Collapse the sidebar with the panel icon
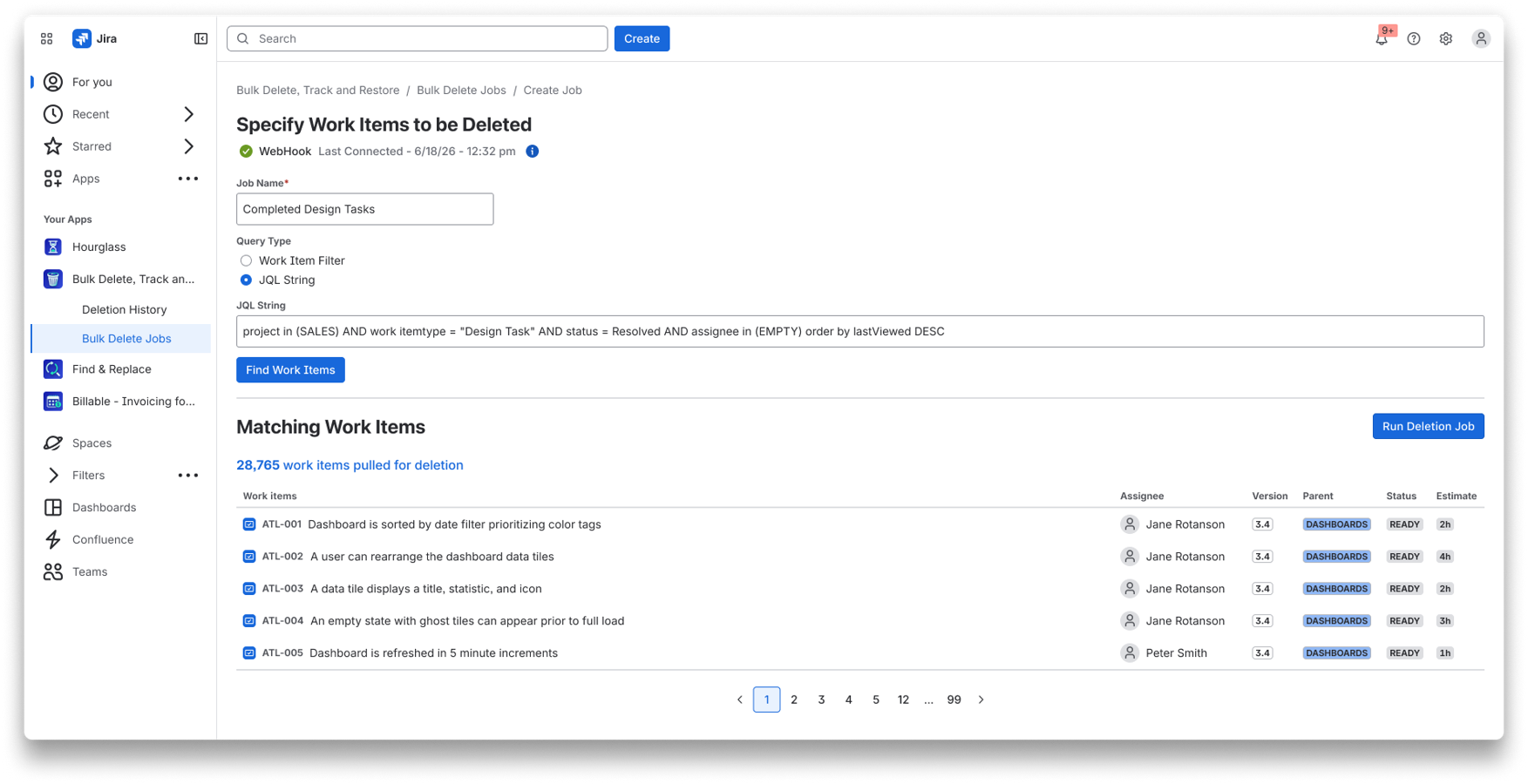The height and width of the screenshot is (784, 1528). [201, 38]
